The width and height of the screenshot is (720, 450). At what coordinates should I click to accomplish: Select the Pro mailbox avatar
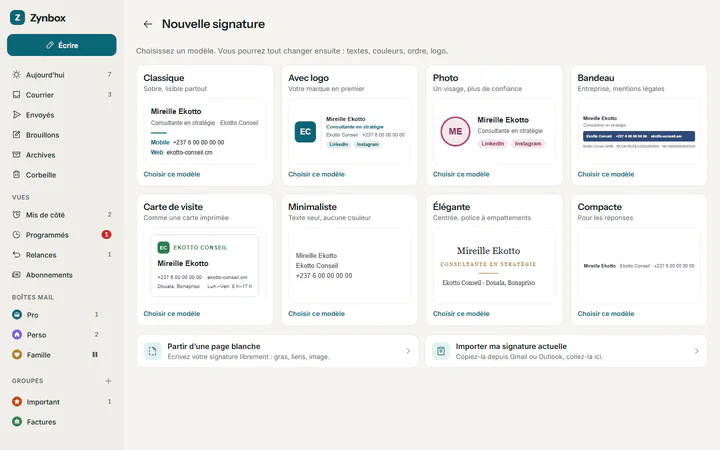pos(17,315)
